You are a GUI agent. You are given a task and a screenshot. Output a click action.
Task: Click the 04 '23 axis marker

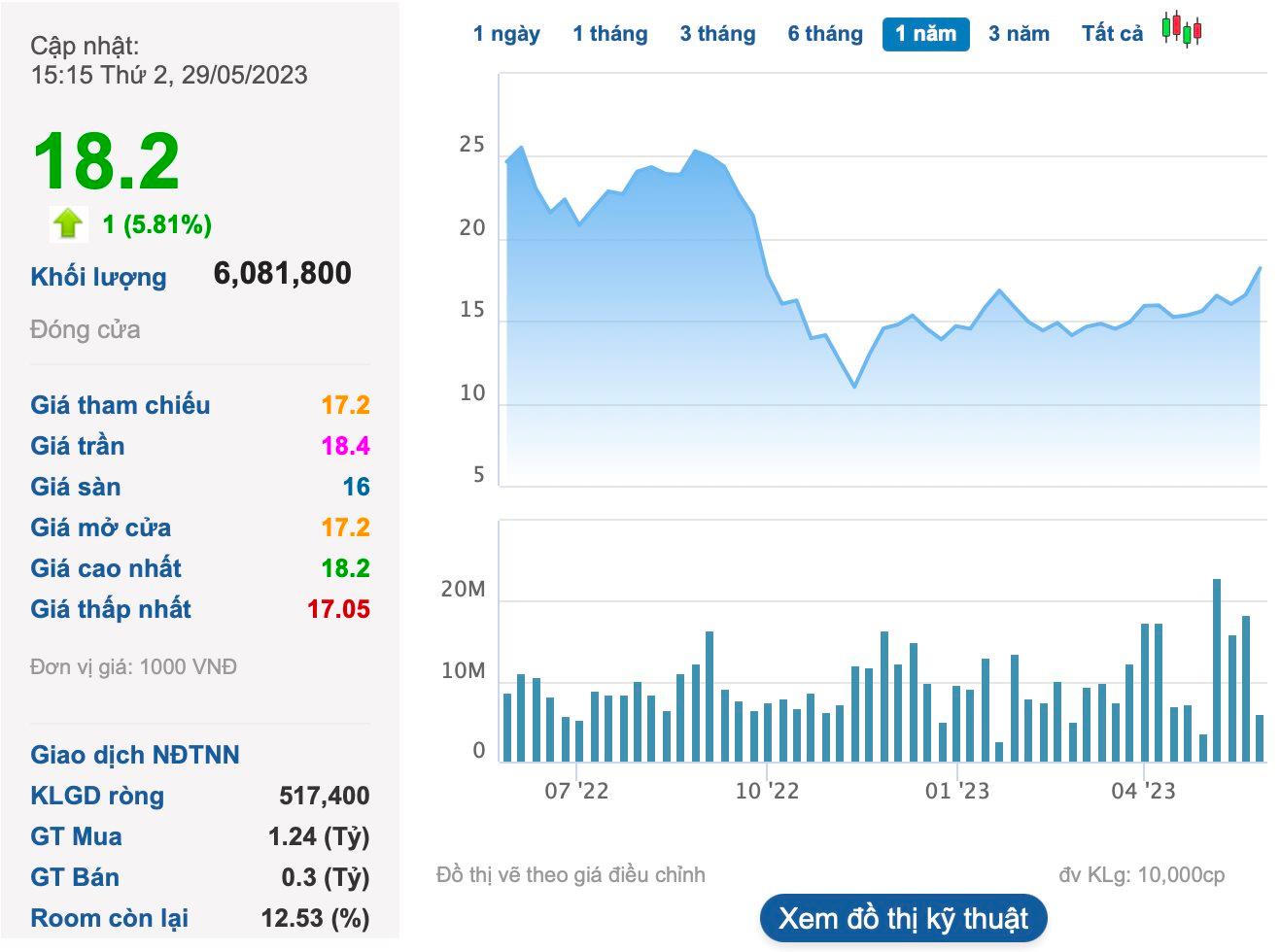(1143, 791)
